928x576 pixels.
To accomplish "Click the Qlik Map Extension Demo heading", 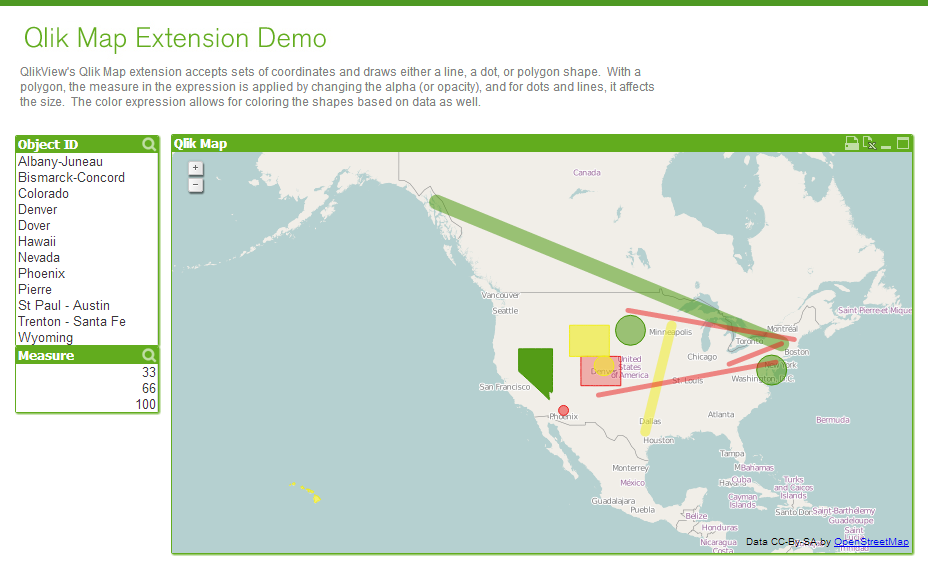I will (175, 38).
